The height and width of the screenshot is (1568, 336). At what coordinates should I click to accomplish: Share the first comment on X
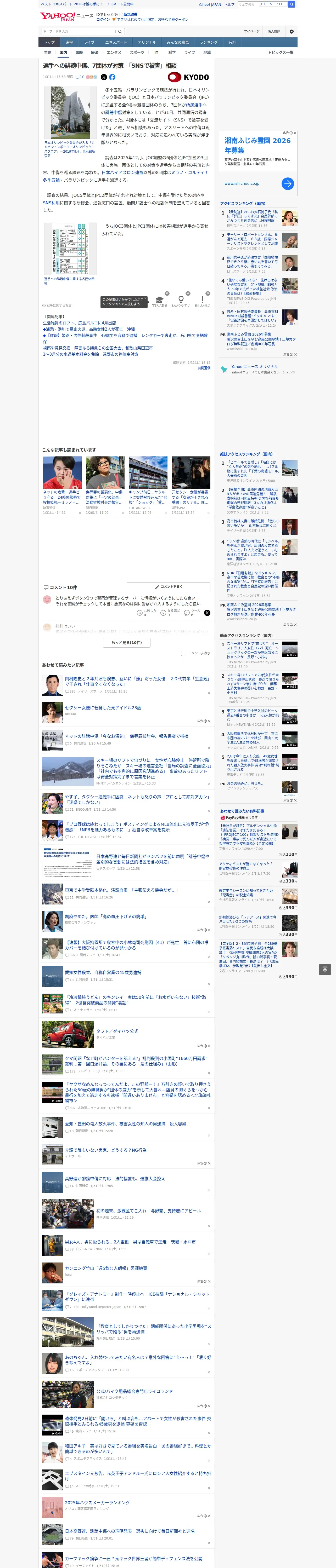pos(207,612)
